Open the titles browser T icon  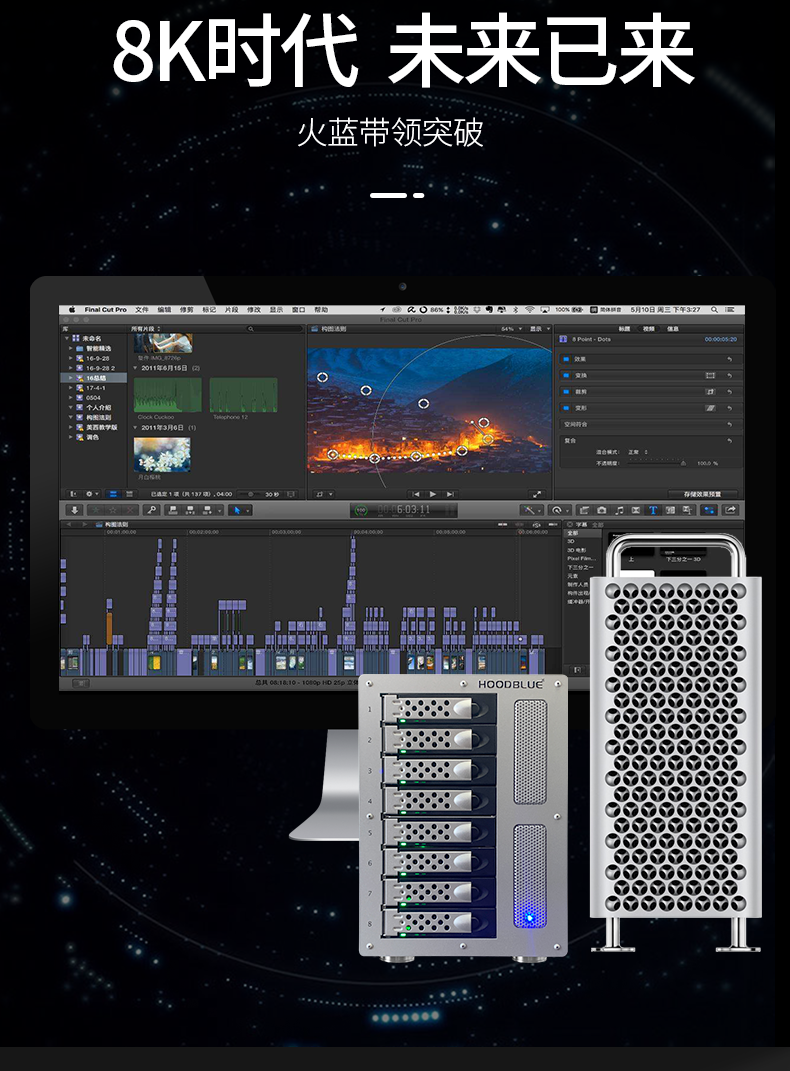(653, 510)
